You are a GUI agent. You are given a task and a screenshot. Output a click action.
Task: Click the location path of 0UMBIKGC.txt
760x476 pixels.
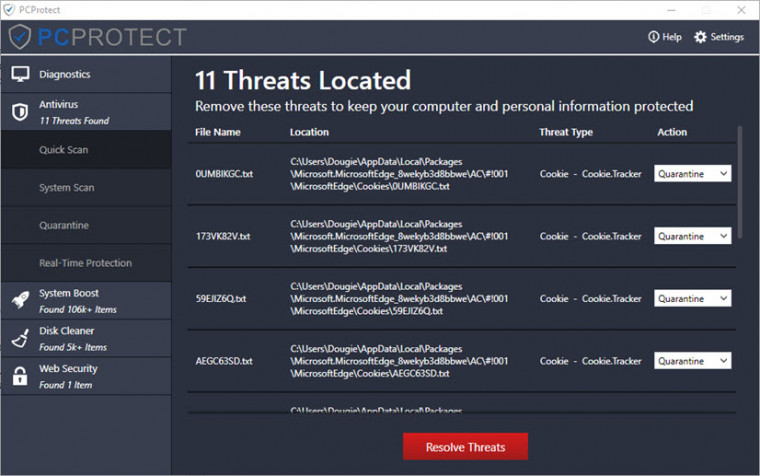[x=399, y=174]
